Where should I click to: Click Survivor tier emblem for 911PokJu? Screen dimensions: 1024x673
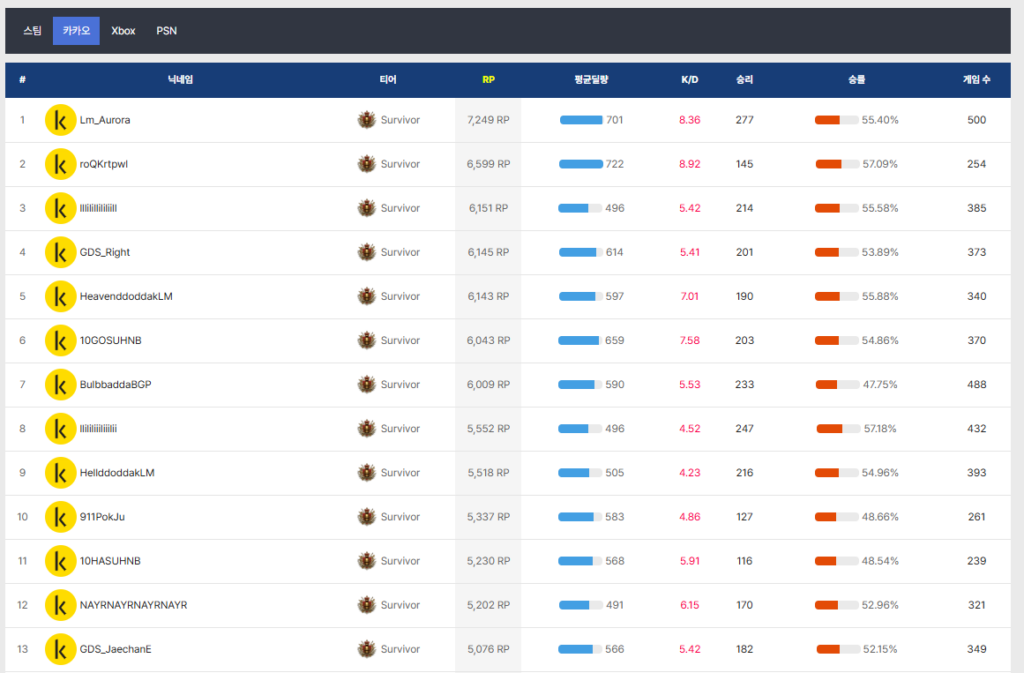coord(367,517)
